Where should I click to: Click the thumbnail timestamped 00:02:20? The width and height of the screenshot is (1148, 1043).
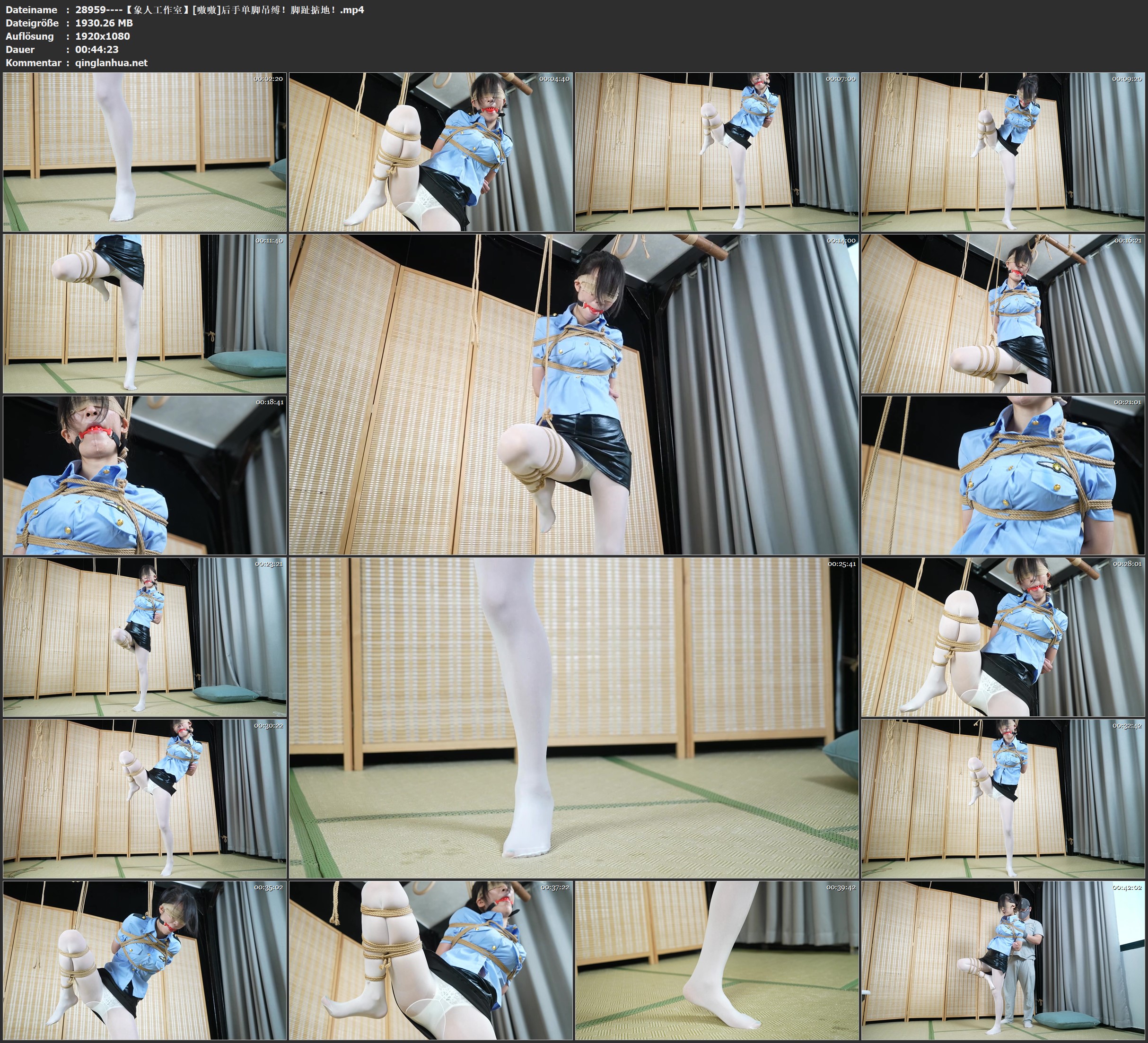[x=145, y=151]
